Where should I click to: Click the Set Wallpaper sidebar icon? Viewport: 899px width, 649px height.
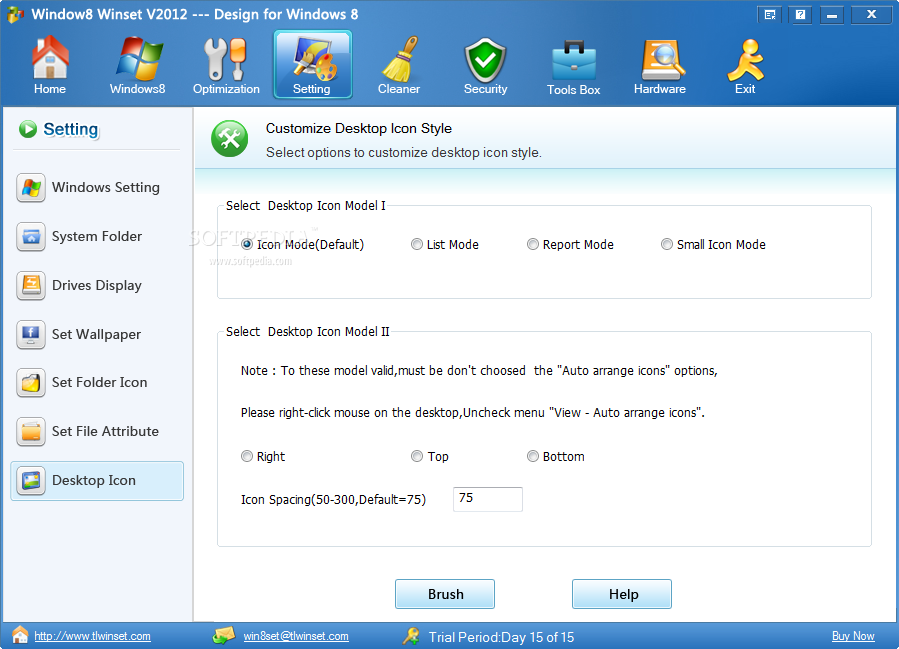31,334
